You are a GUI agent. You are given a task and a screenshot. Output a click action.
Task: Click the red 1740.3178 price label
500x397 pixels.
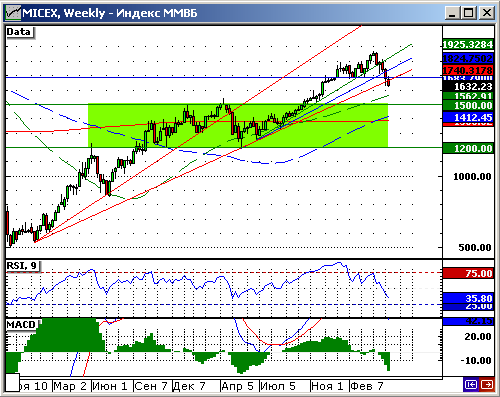468,70
